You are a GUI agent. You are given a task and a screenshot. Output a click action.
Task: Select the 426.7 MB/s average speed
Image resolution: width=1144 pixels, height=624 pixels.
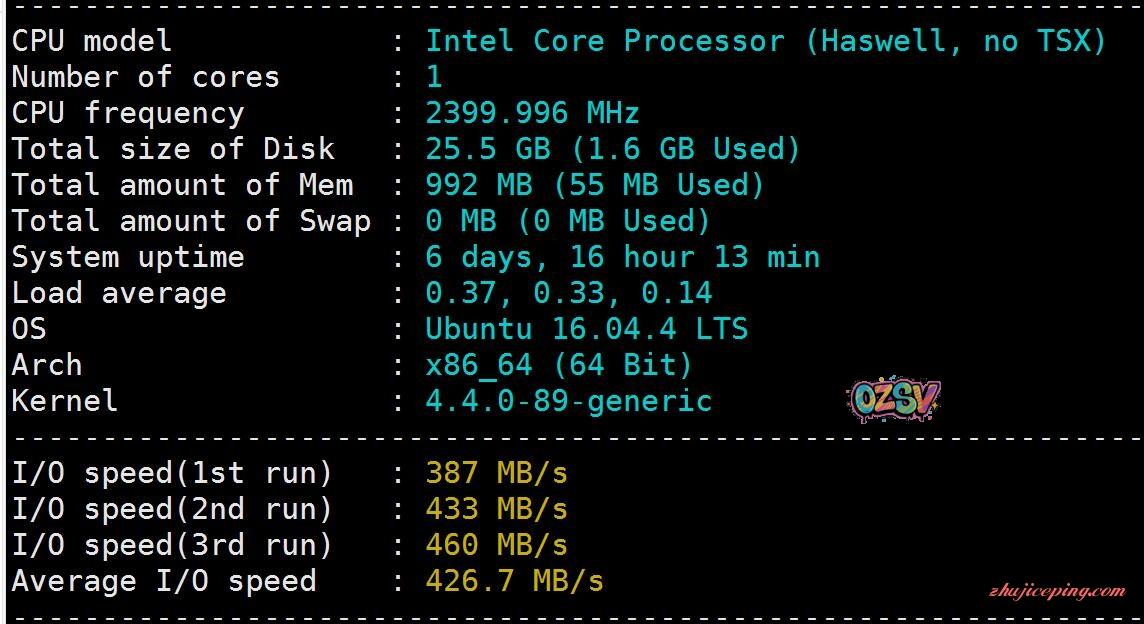514,581
